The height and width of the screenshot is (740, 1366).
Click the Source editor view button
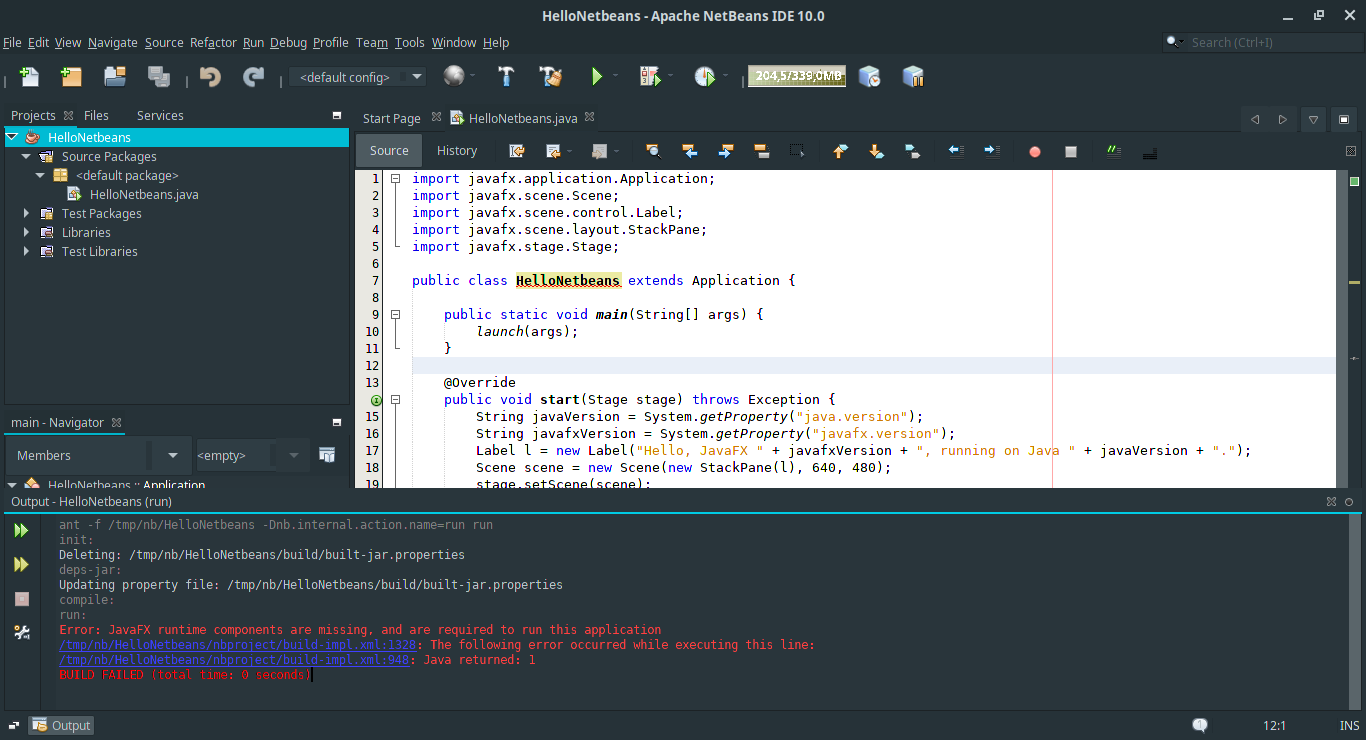click(x=388, y=150)
